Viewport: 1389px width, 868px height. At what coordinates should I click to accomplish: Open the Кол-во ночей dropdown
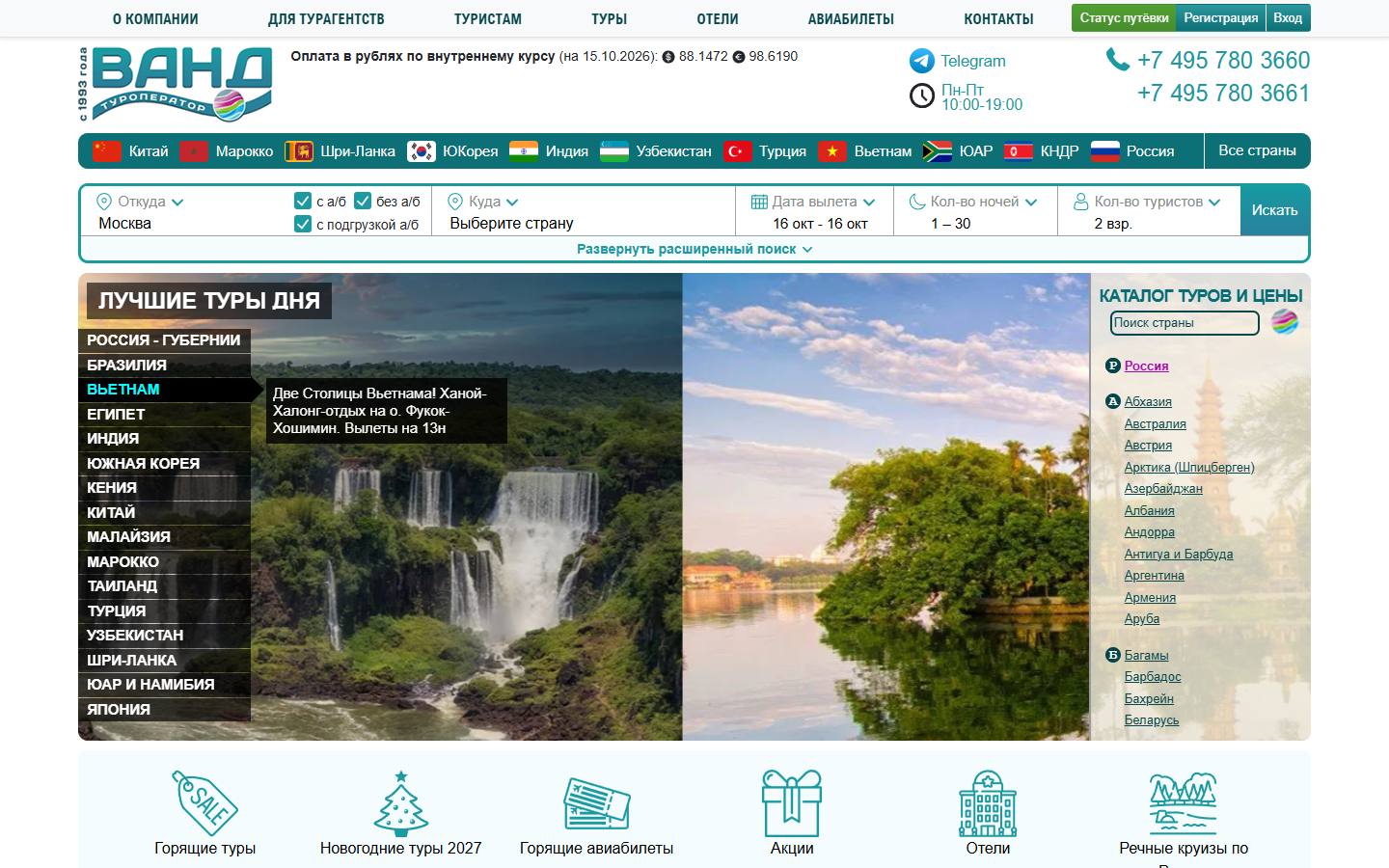pyautogui.click(x=973, y=202)
